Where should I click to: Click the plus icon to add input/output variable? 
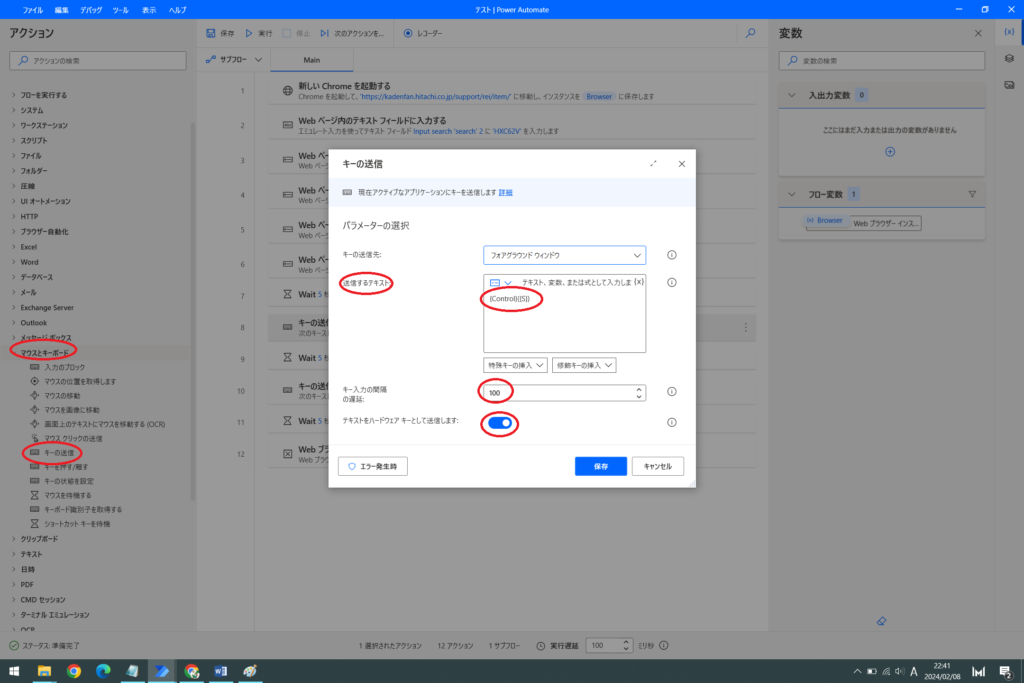(890, 152)
